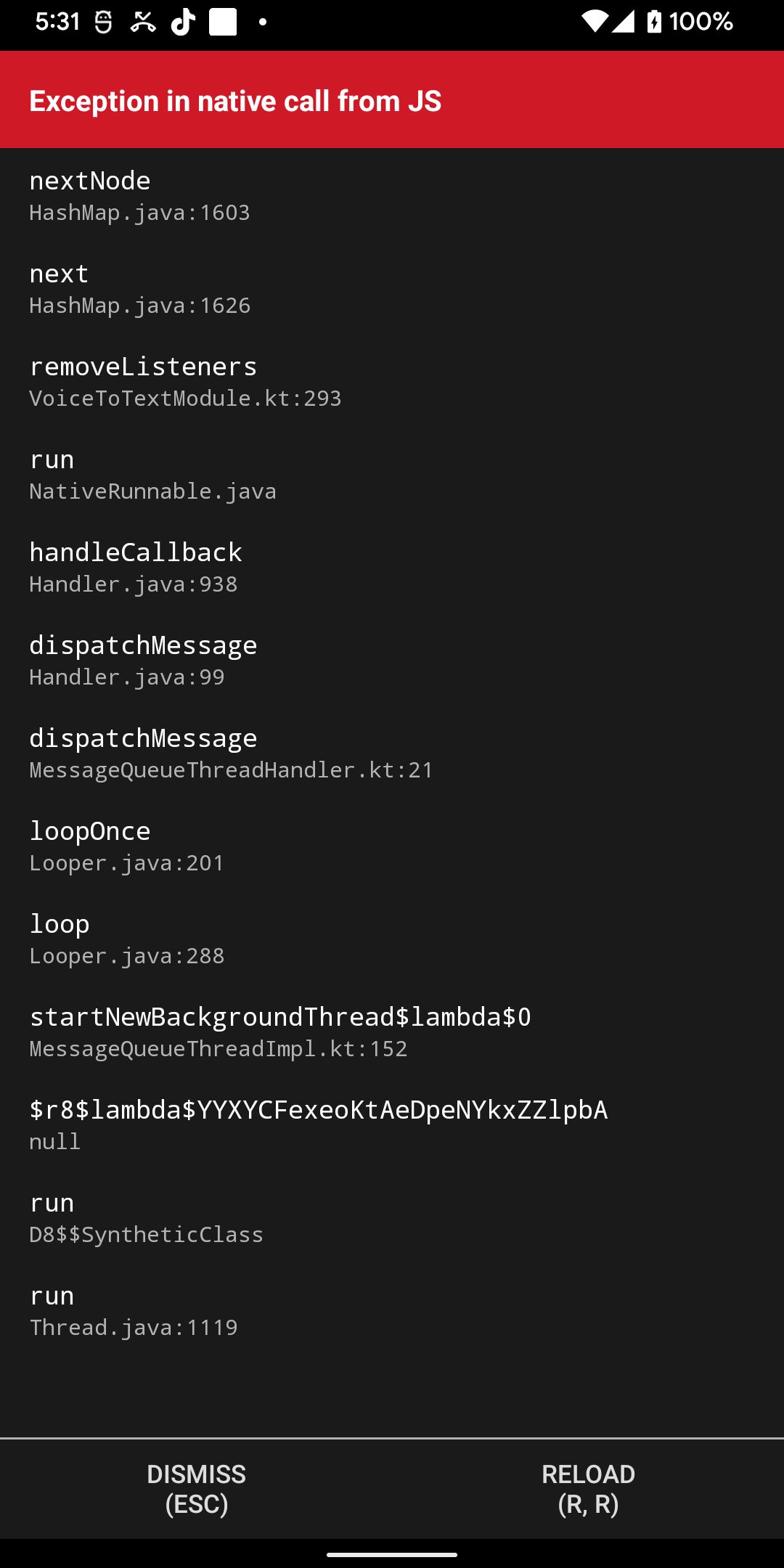The image size is (784, 1568).
Task: Select the removeListeners VoiceToTextModule.kt:293 frame
Action: pyautogui.click(x=185, y=382)
